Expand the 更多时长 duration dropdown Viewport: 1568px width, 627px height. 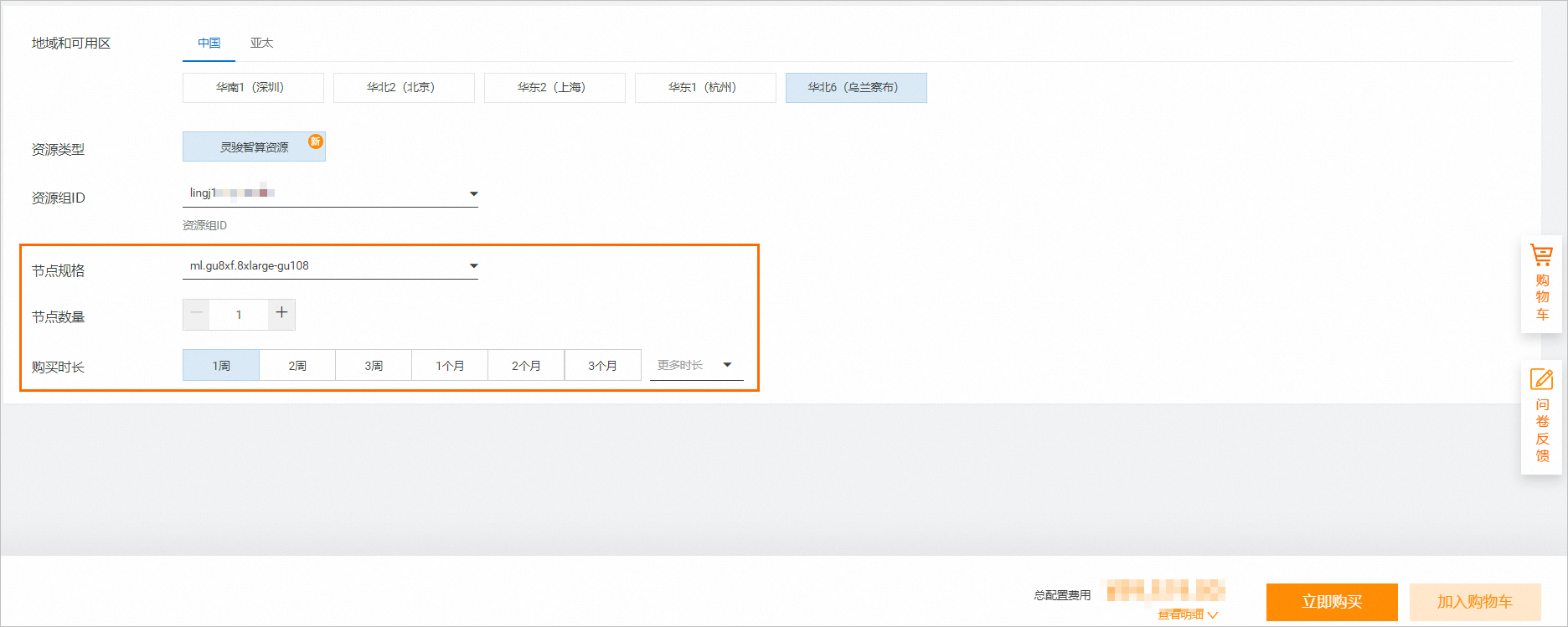pos(697,365)
